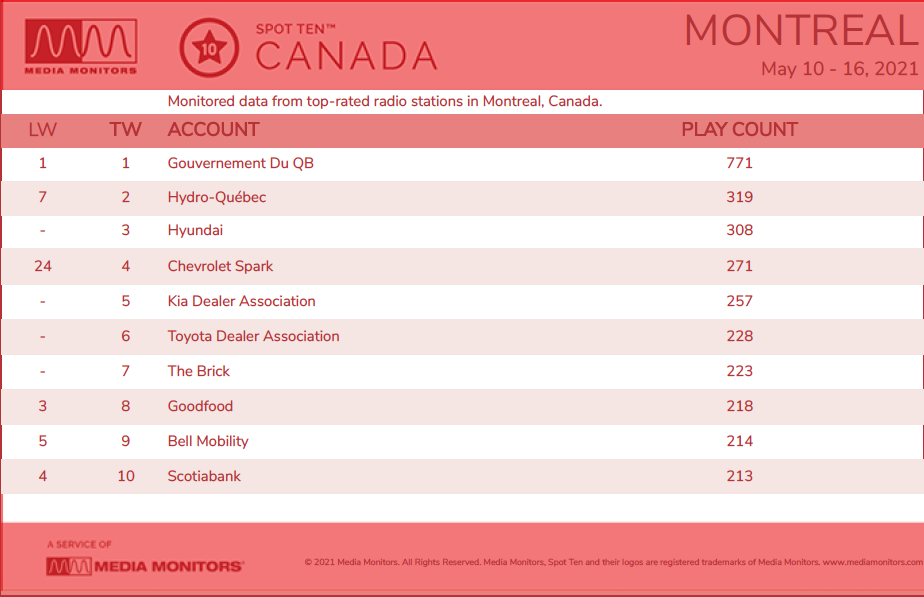Select the LW column header

[x=42, y=130]
